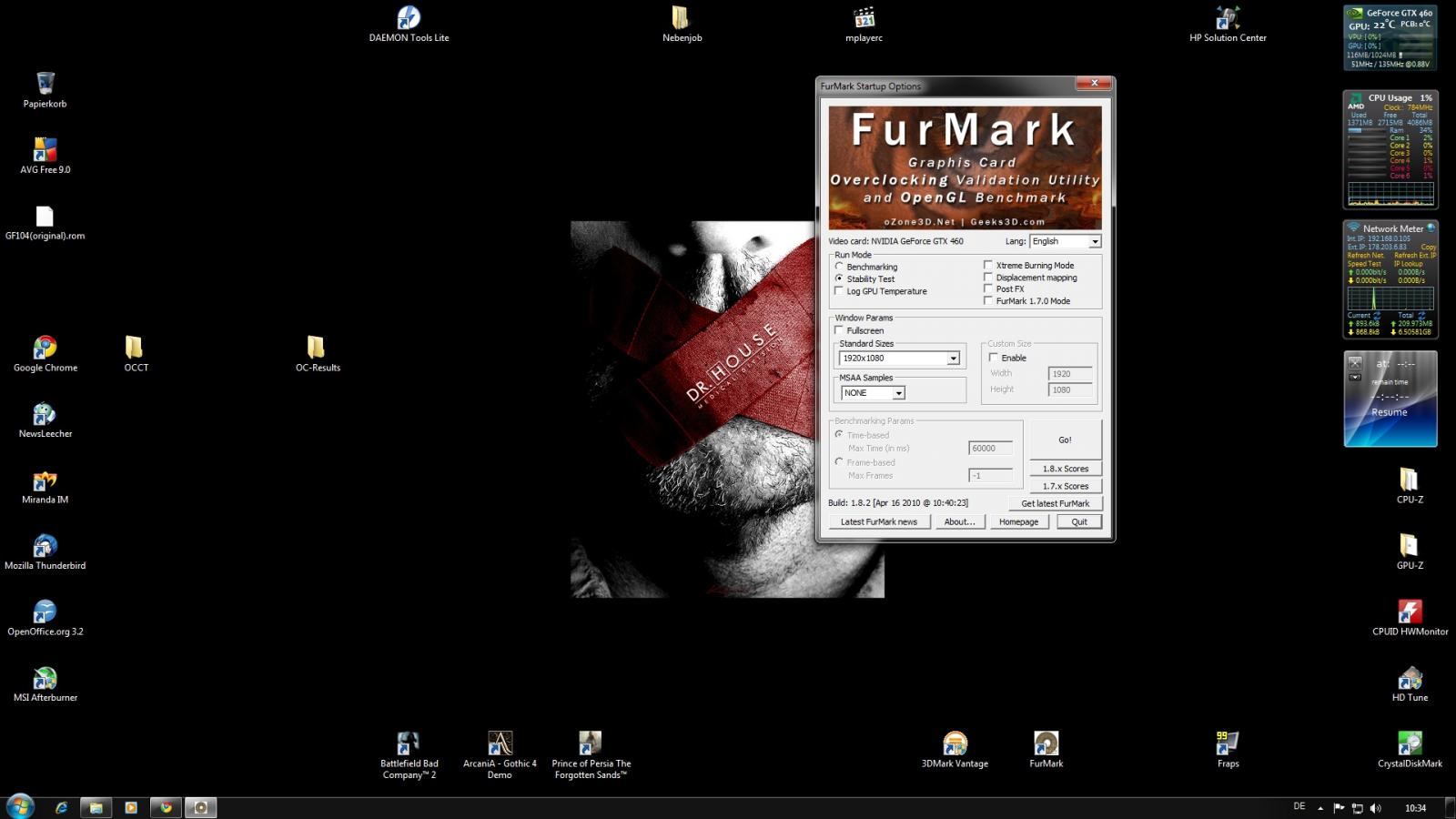Click Speed Test in Network Meter gadget
This screenshot has height=819, width=1456.
pos(1364,264)
